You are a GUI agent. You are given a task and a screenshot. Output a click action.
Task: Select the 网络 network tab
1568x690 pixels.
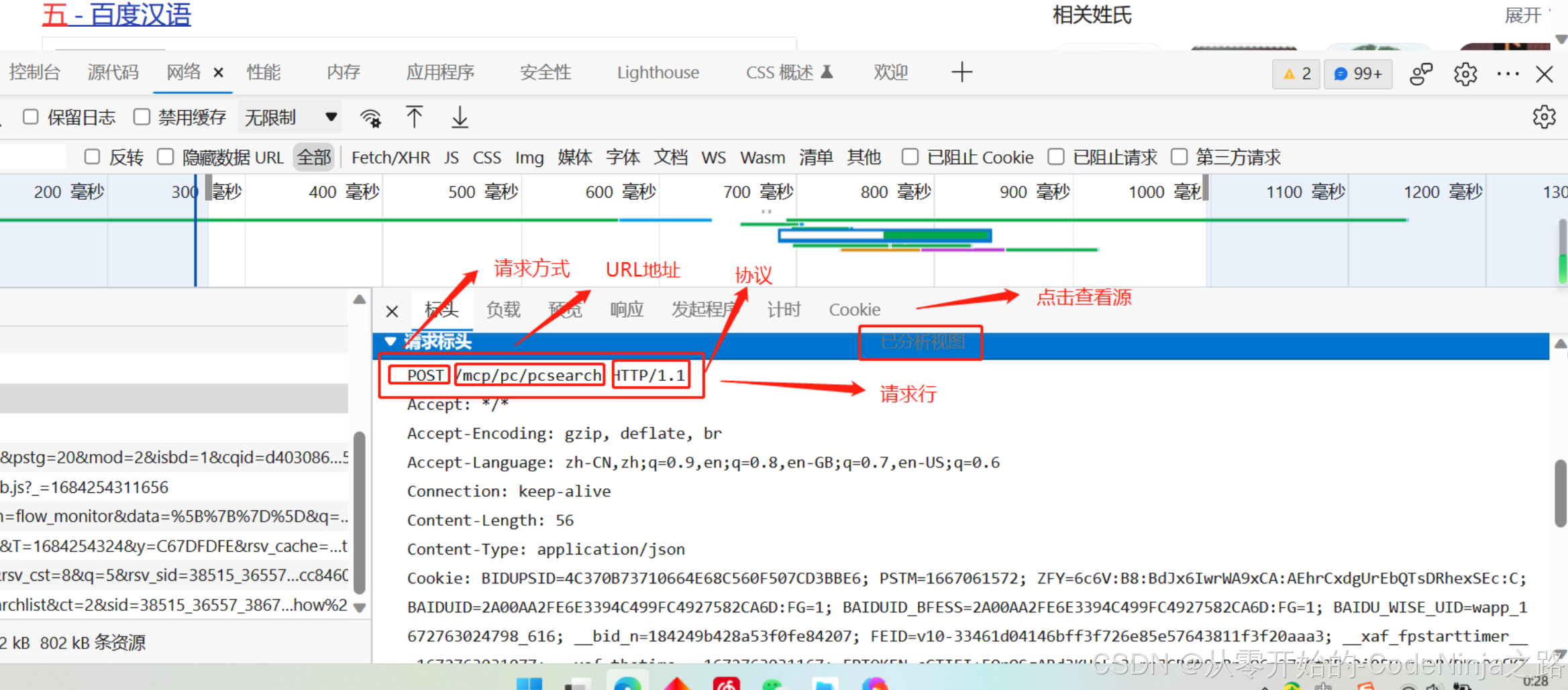coord(183,72)
